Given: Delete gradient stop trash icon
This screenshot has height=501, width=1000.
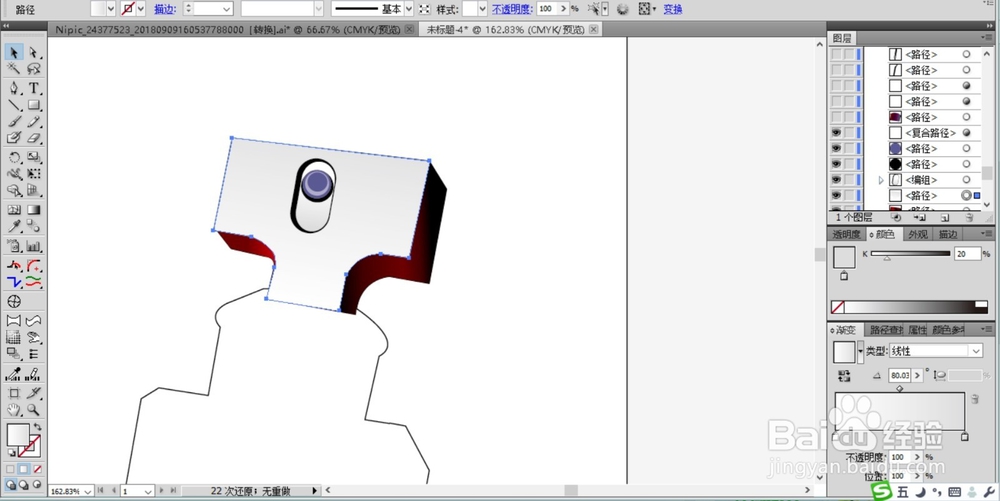Looking at the screenshot, I should [x=974, y=399].
